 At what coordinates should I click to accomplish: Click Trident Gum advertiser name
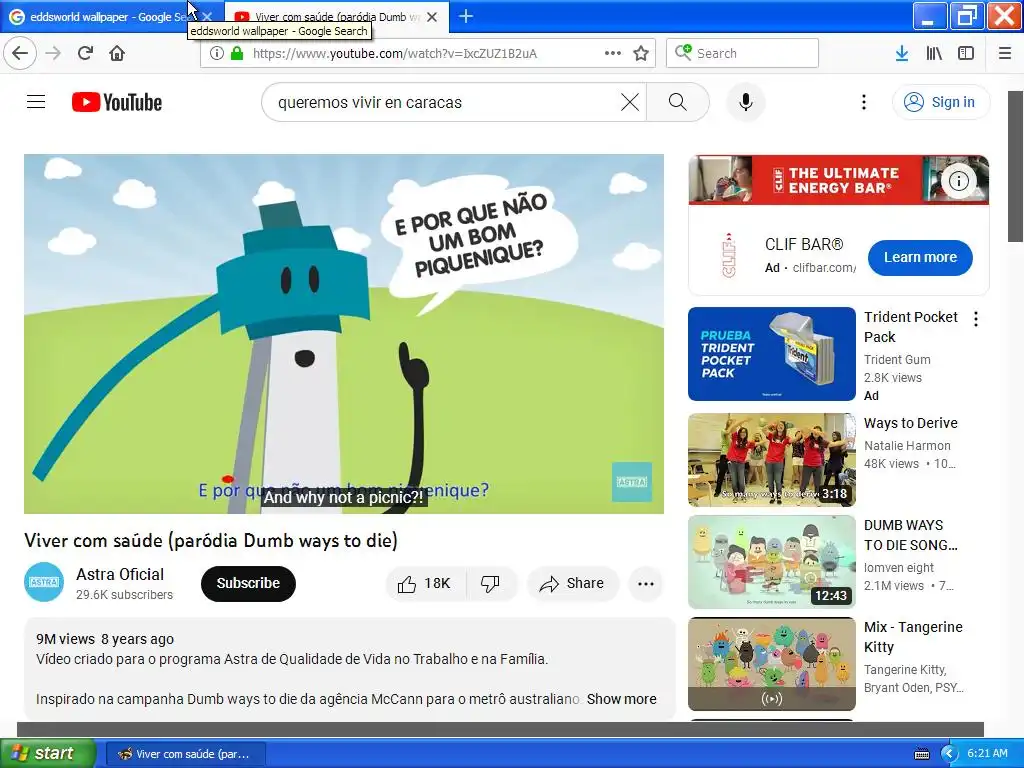[x=897, y=359]
